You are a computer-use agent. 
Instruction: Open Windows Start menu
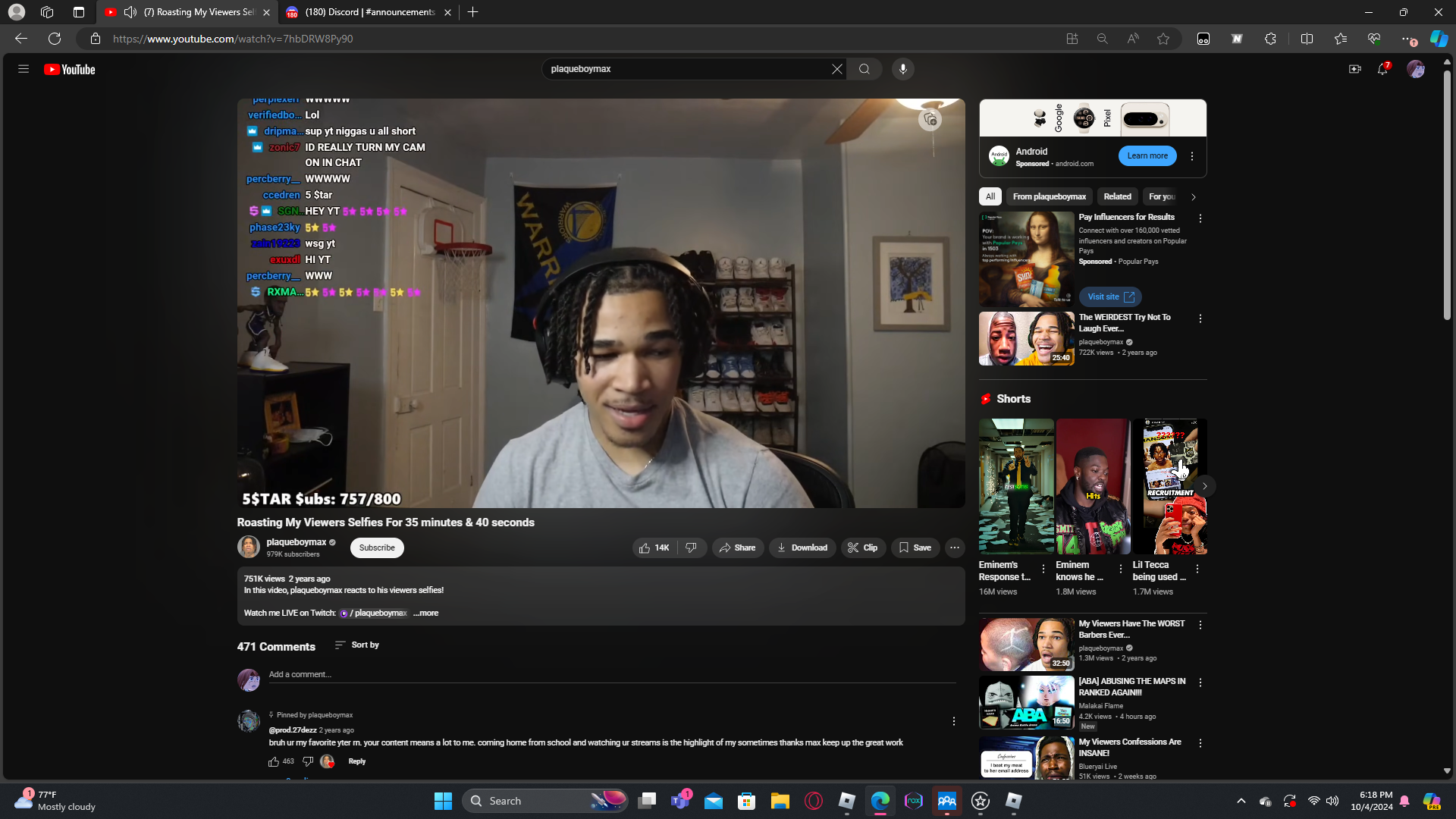coord(443,801)
